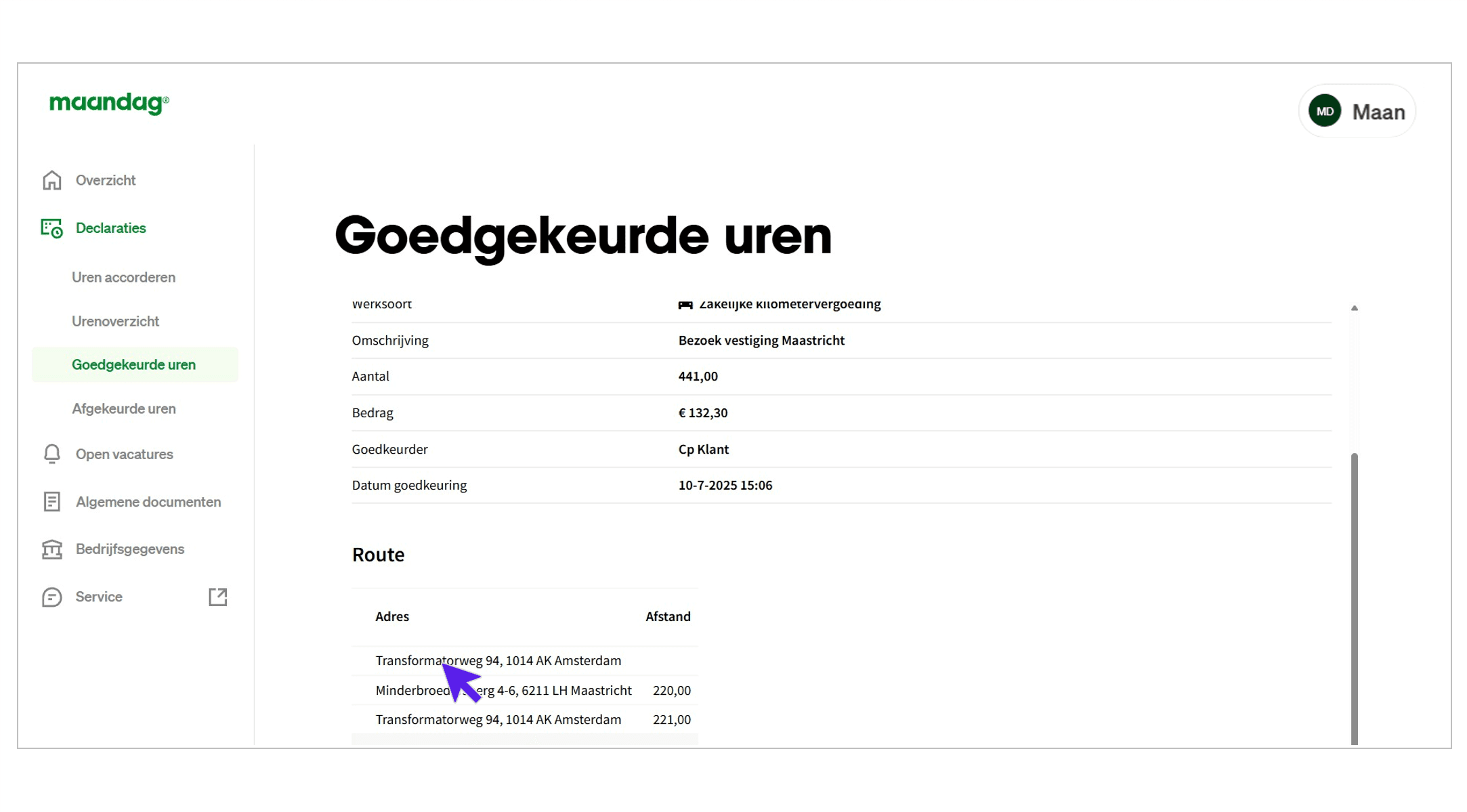Select the Bedrijfsgegevens building icon
This screenshot has width=1467, height=812.
pos(51,549)
